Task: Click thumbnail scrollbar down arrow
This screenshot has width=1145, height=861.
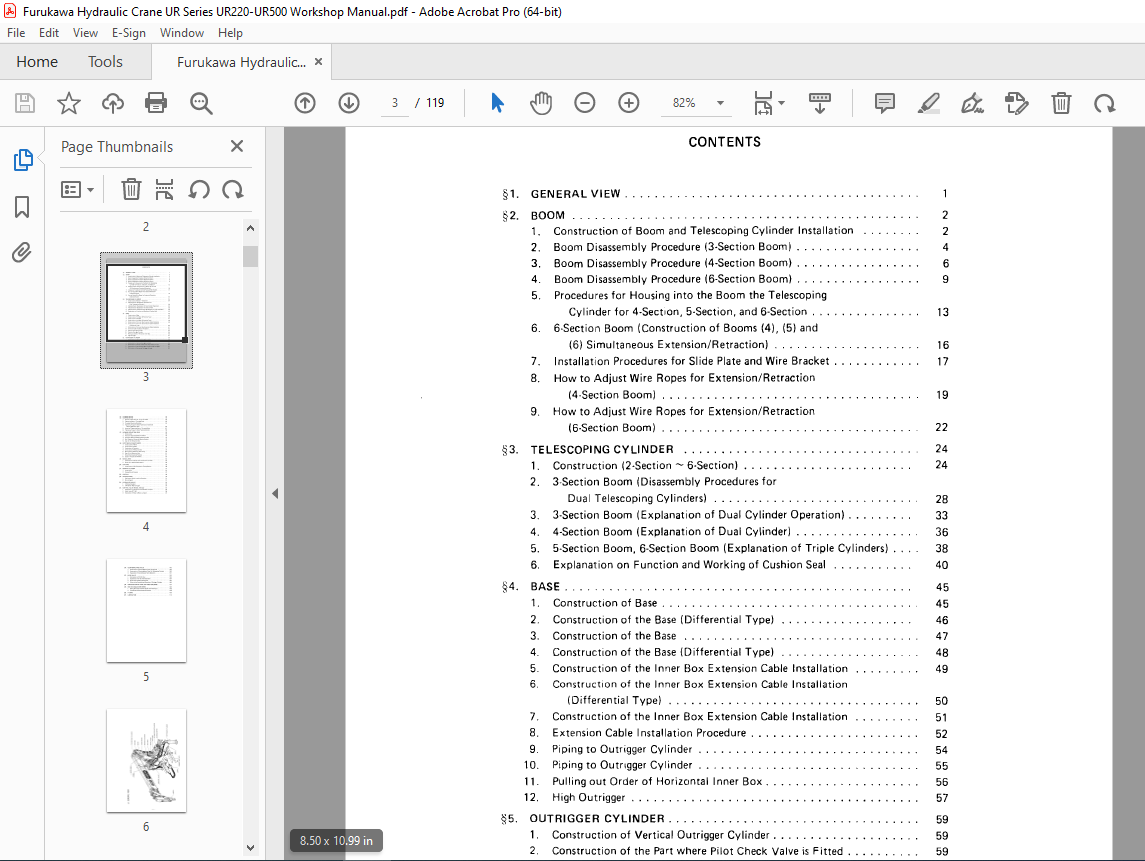Action: click(250, 848)
